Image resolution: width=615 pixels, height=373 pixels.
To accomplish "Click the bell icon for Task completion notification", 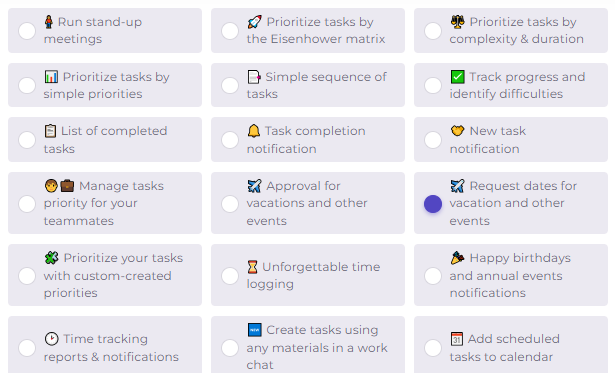I will (x=254, y=131).
